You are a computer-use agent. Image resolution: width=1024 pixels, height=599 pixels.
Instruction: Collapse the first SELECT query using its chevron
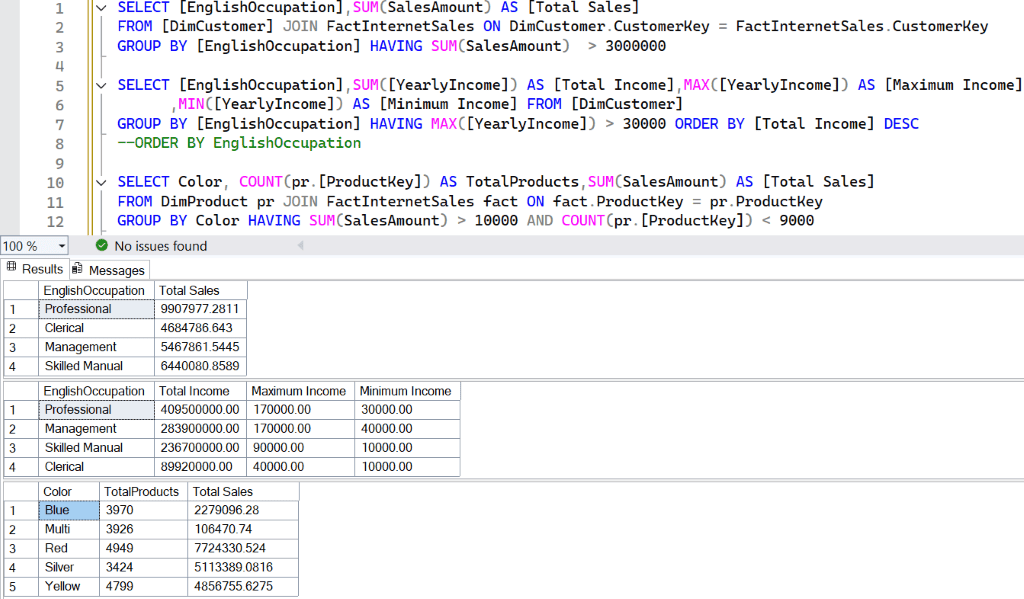(x=100, y=7)
